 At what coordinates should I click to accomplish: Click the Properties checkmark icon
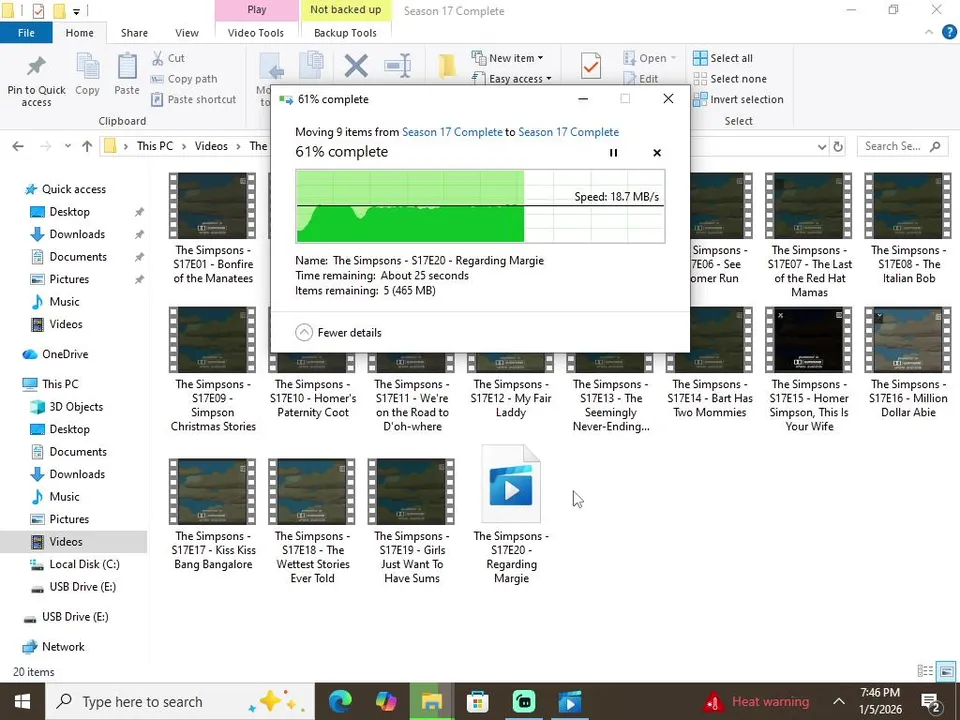(591, 66)
